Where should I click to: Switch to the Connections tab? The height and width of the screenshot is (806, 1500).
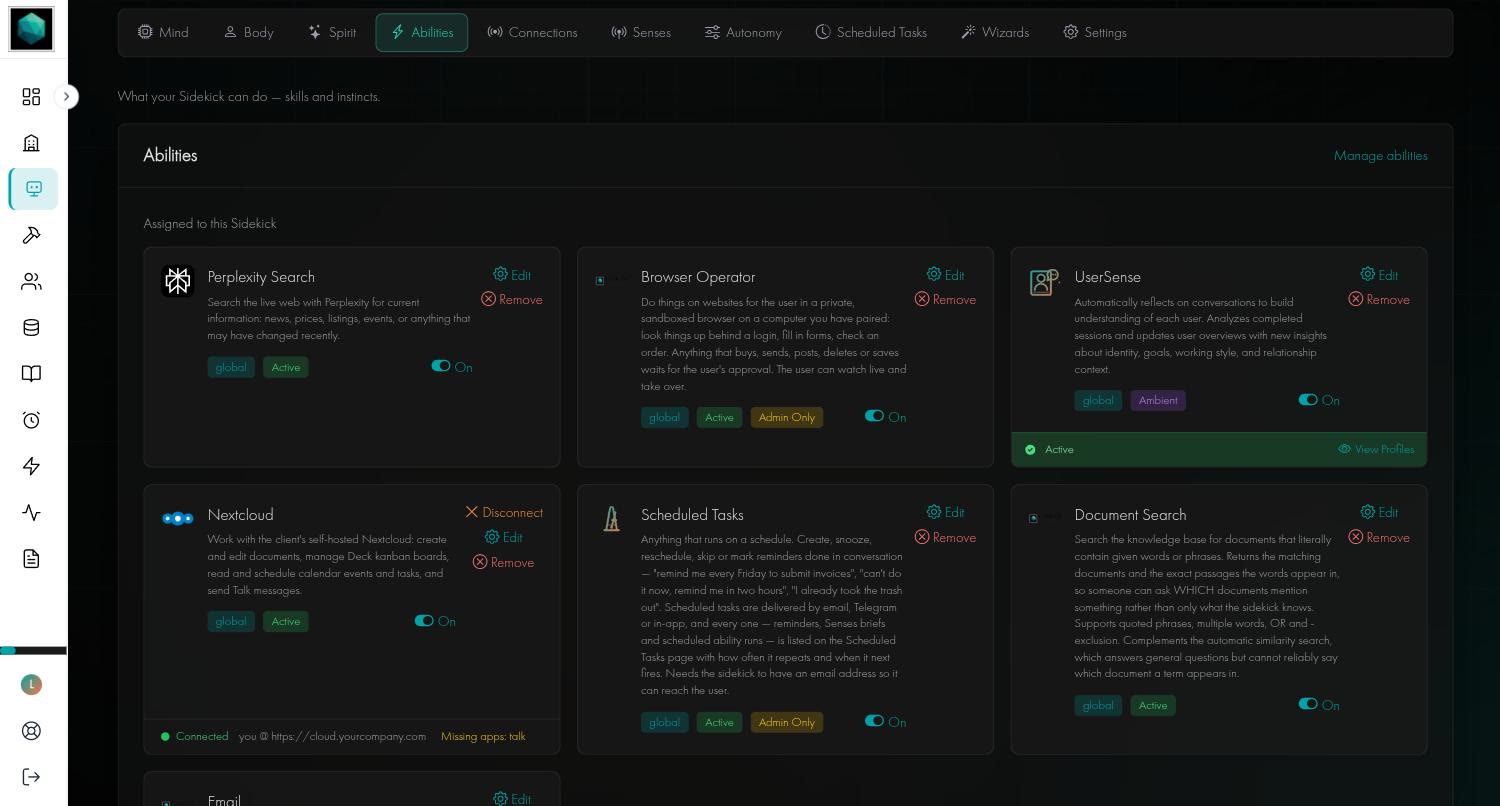532,32
